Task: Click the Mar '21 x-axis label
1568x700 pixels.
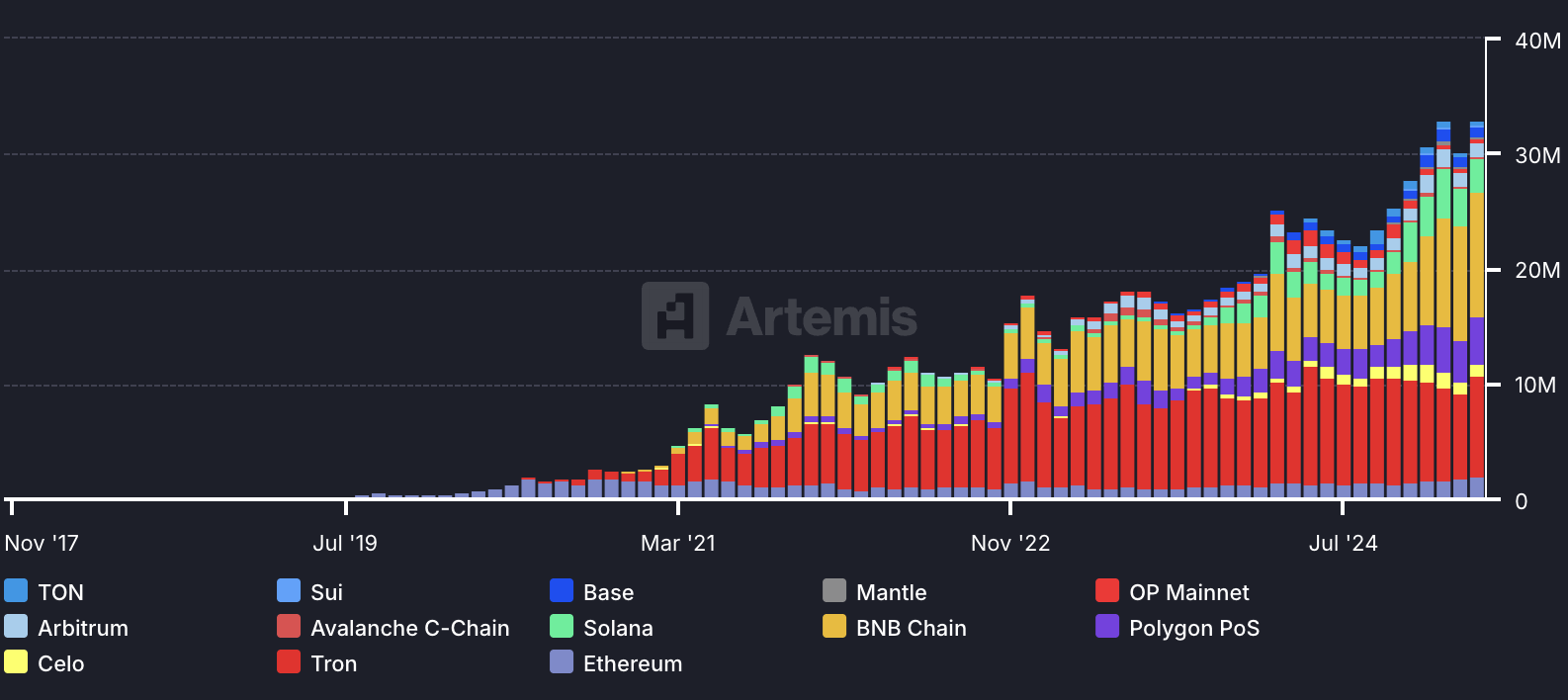Action: coord(677,543)
